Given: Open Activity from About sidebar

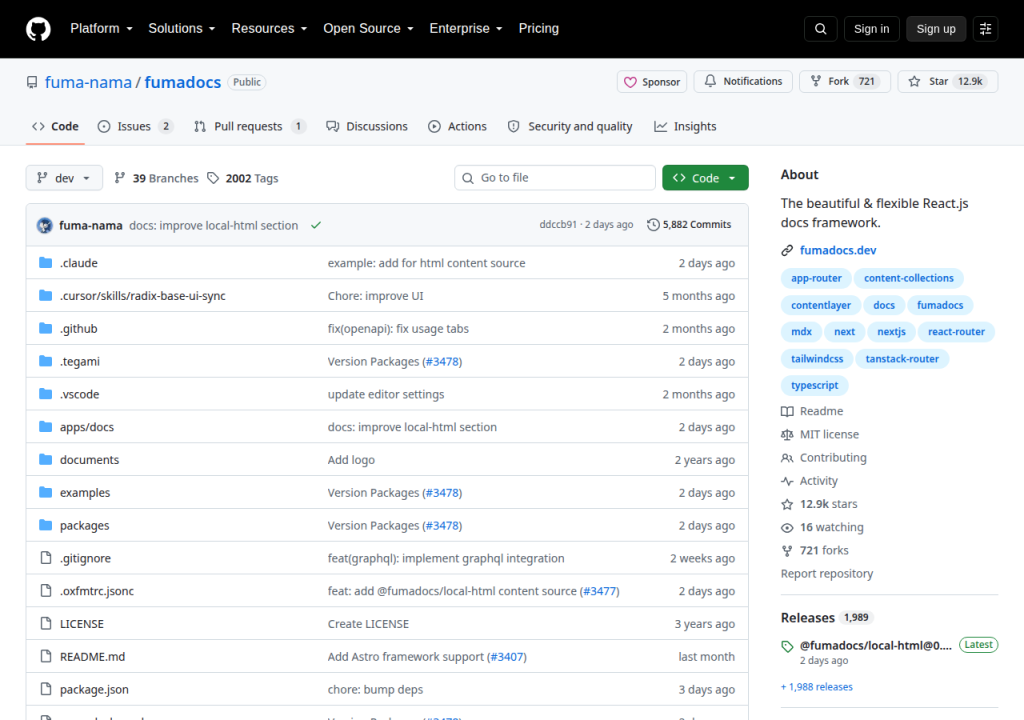Looking at the screenshot, I should (x=809, y=481).
